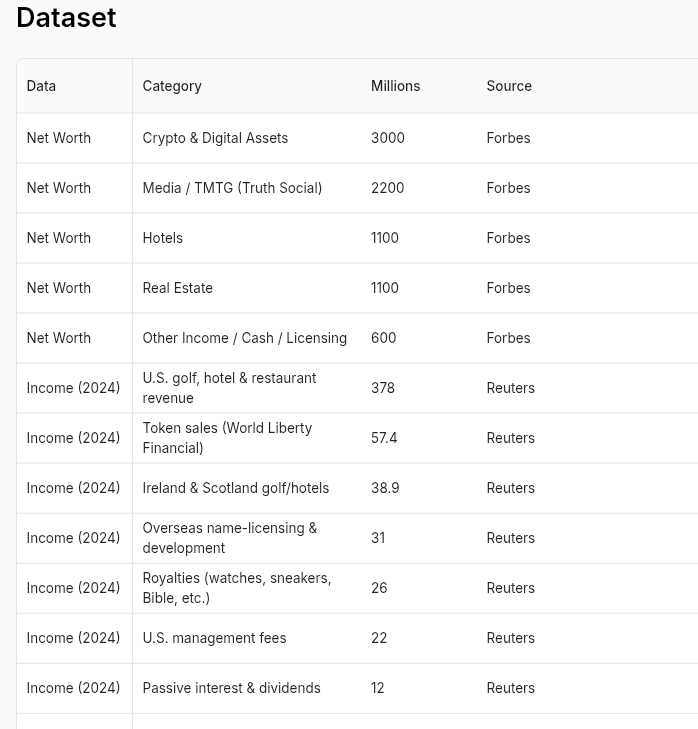The height and width of the screenshot is (729, 698).
Task: Click the Dataset heading
Action: (x=66, y=18)
